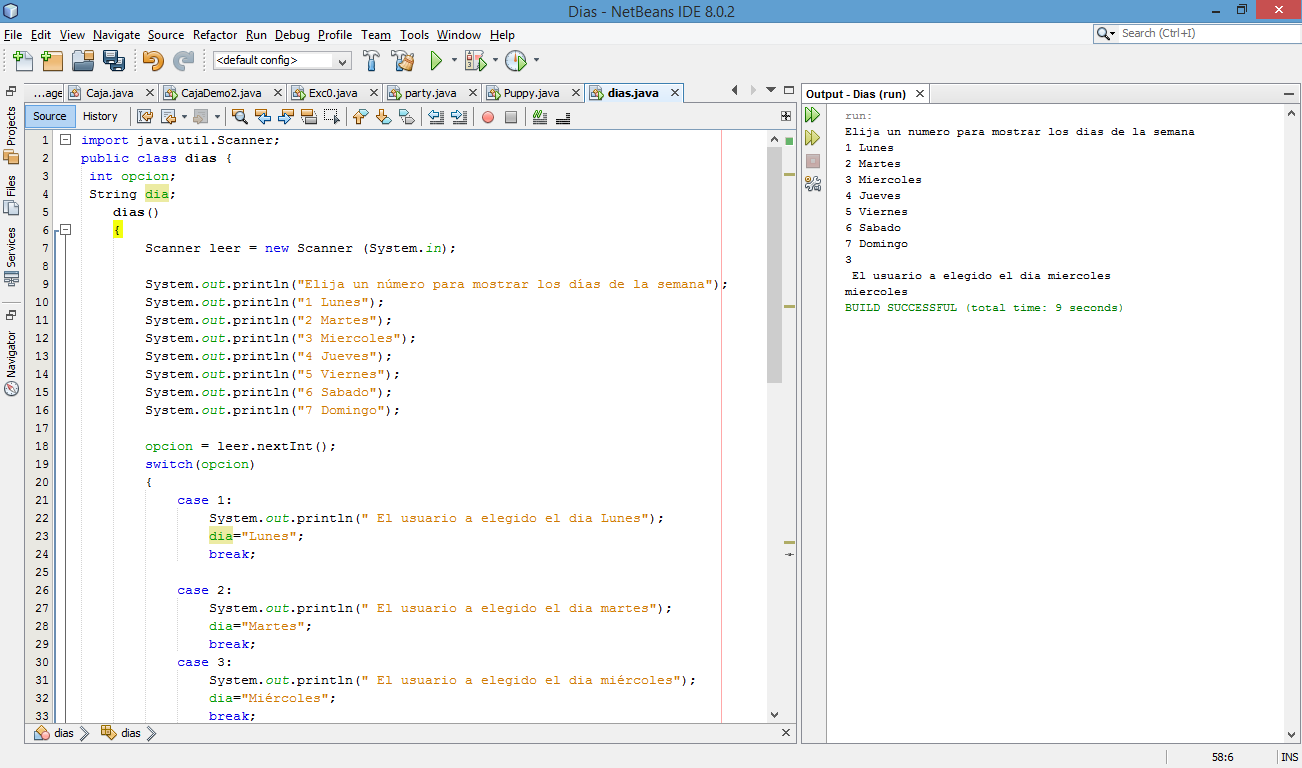Re-run the program from the Output panel
The width and height of the screenshot is (1302, 768).
813,115
